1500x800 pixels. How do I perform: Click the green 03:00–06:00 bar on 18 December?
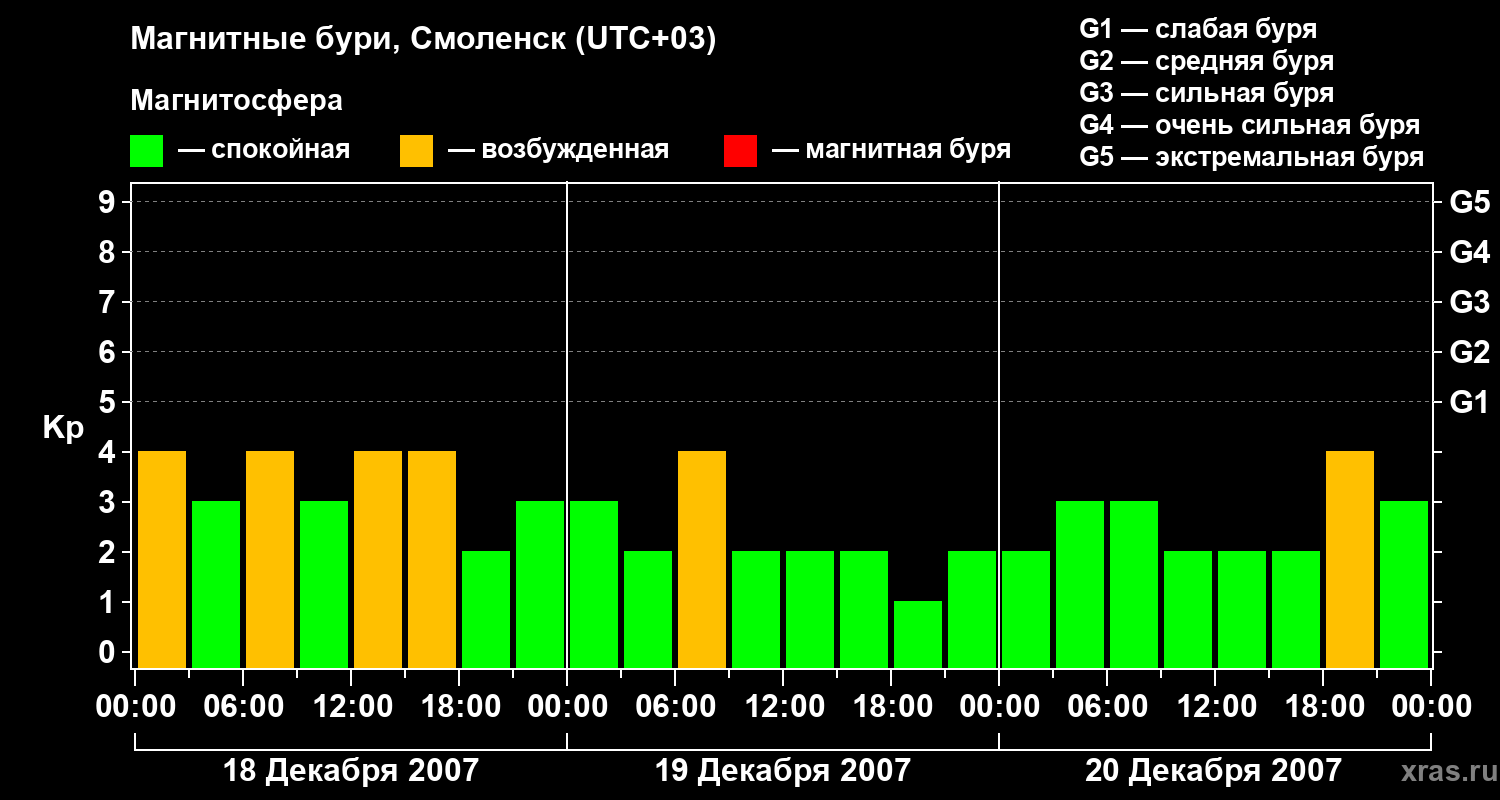click(216, 584)
